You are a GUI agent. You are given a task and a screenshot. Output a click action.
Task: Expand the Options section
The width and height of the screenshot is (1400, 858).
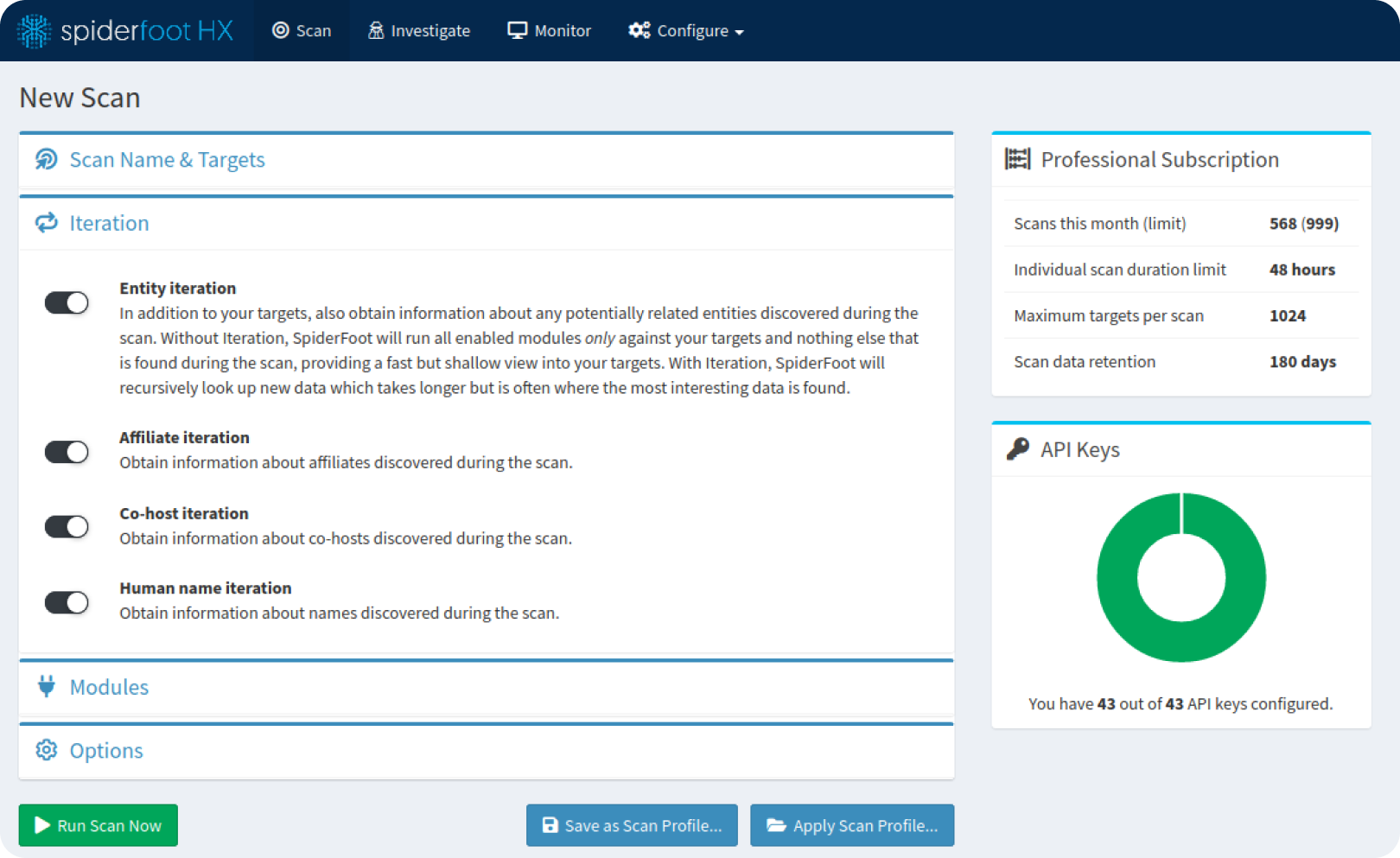coord(487,751)
